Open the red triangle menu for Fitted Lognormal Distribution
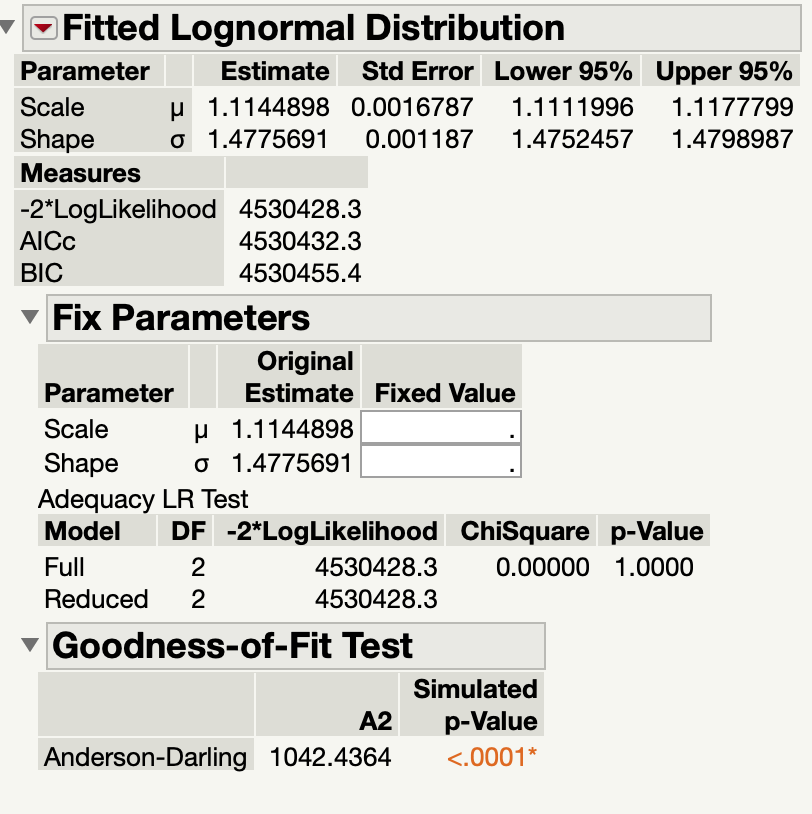This screenshot has height=814, width=812. [x=44, y=28]
